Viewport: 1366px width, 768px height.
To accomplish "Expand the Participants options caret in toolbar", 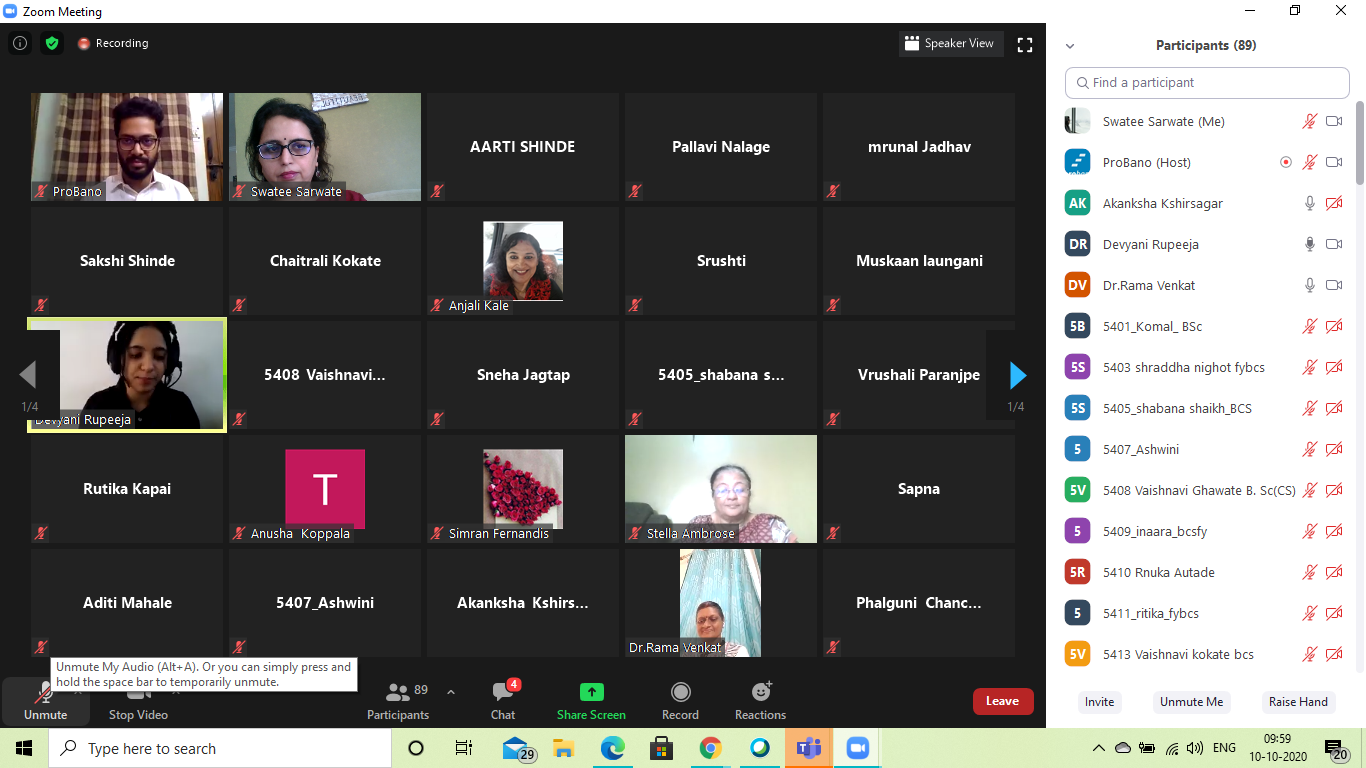I will pyautogui.click(x=451, y=692).
